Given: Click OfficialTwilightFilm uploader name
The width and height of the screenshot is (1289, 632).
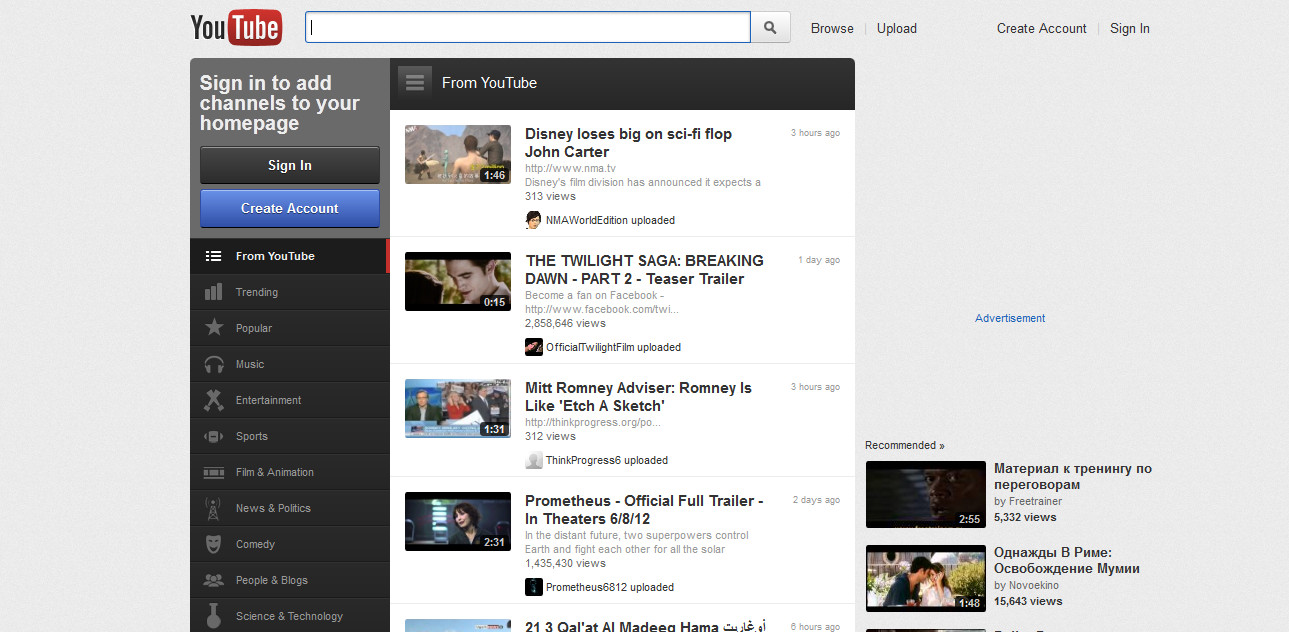Looking at the screenshot, I should tap(590, 347).
